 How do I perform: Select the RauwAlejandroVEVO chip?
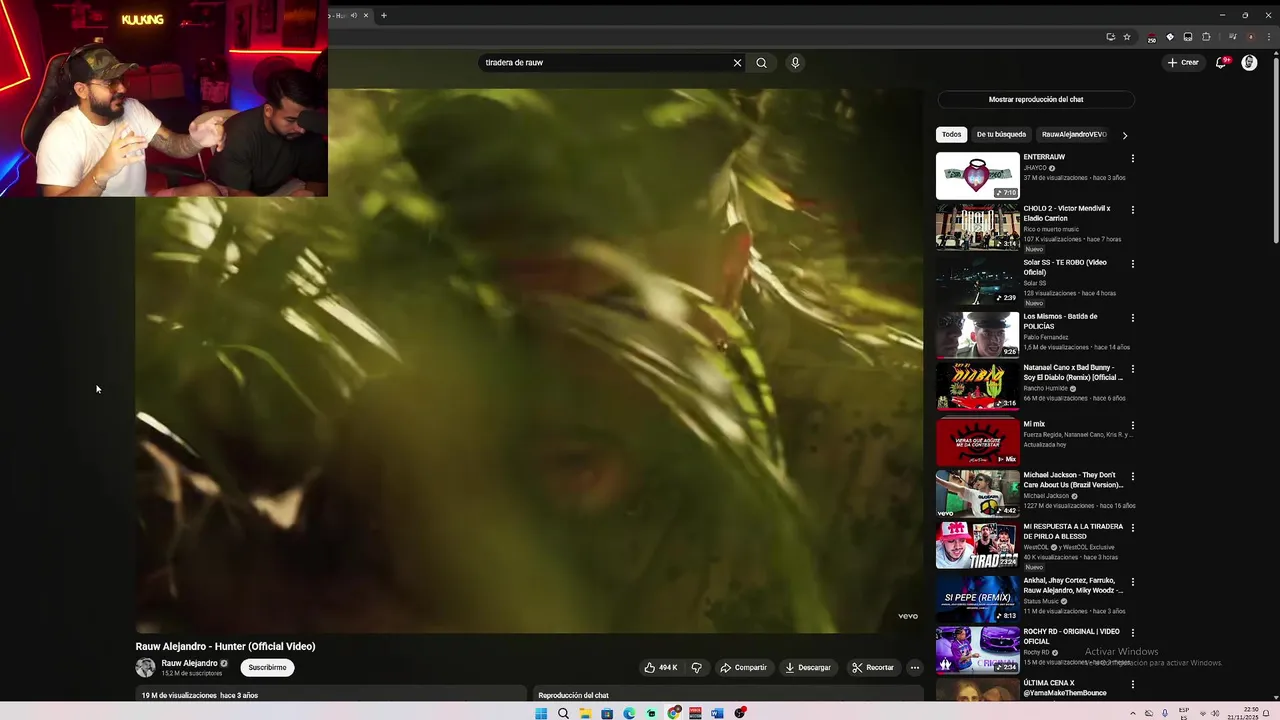[1074, 134]
